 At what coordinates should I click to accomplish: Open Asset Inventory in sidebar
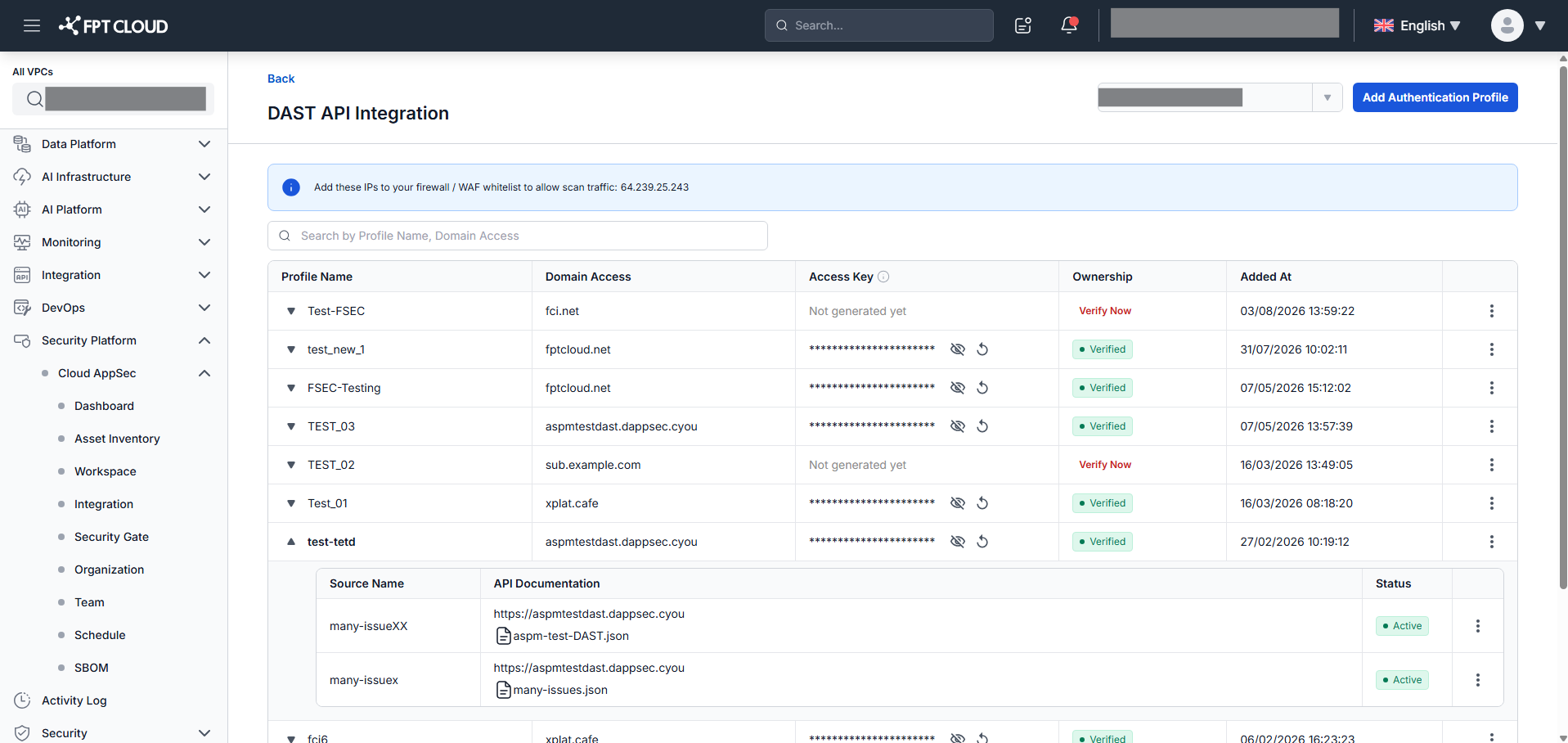point(117,439)
